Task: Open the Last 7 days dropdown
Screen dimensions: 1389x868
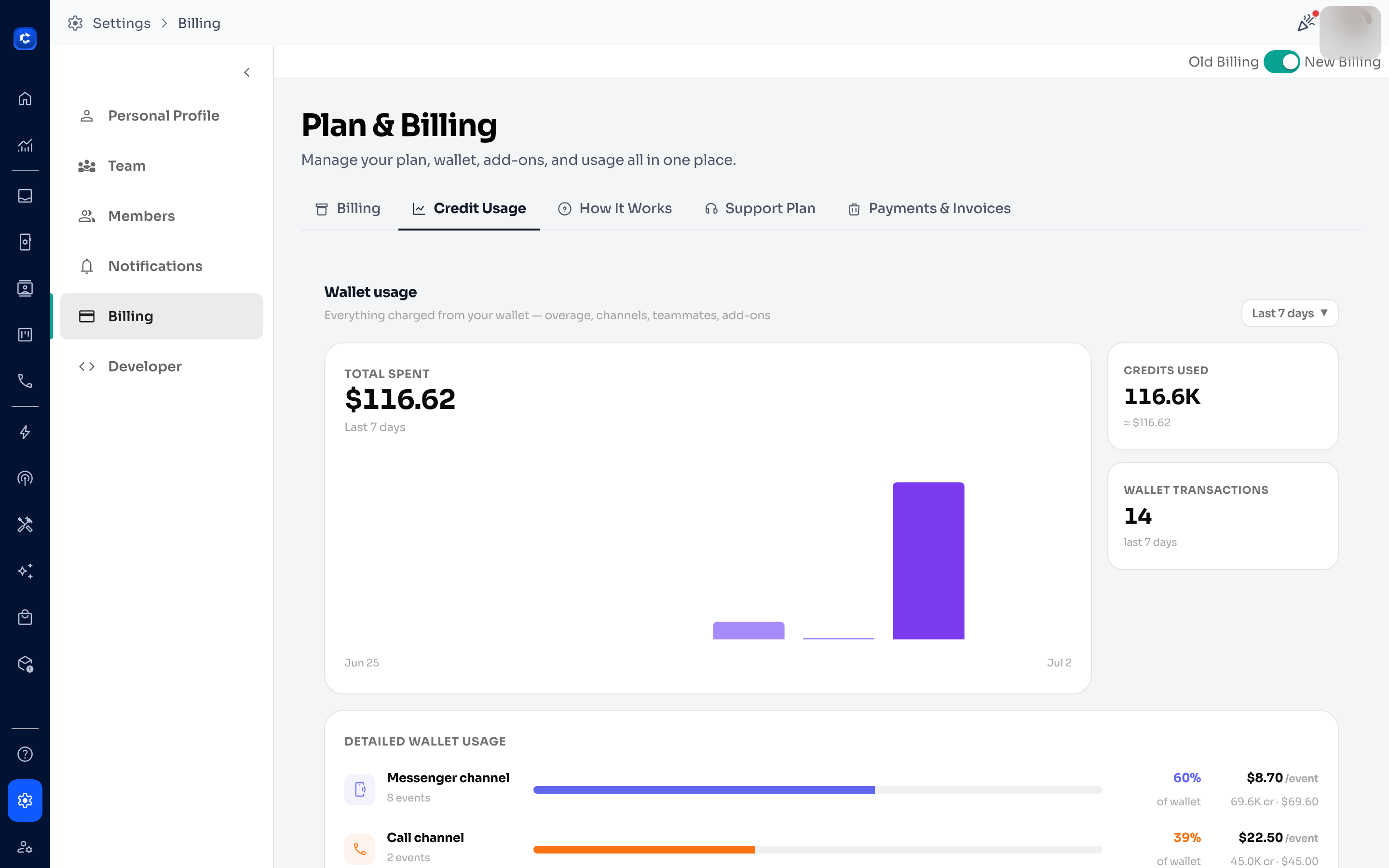Action: 1290,313
